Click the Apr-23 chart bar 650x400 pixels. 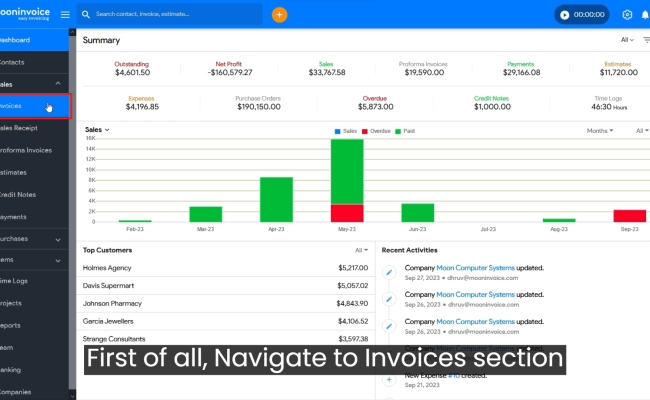[276, 199]
